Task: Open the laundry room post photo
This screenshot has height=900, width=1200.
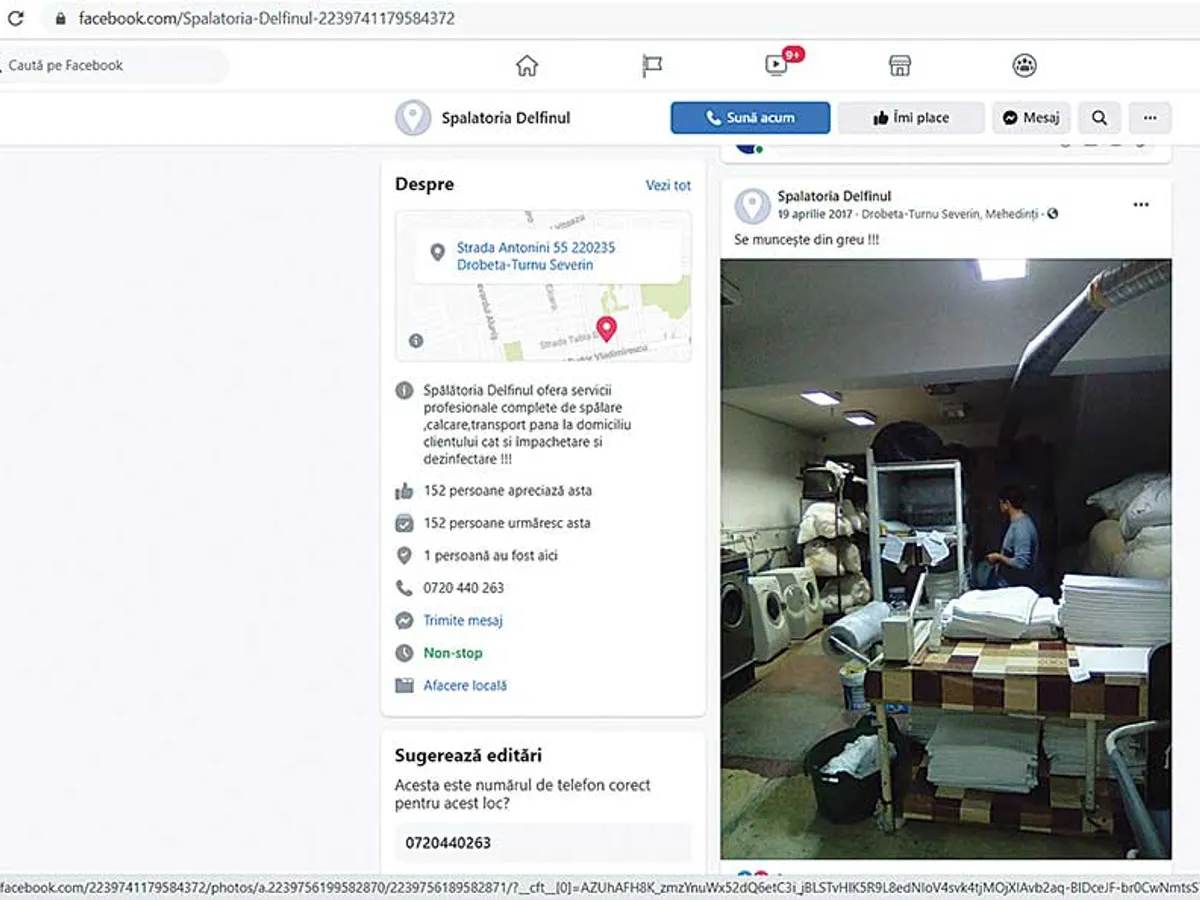Action: (x=945, y=558)
